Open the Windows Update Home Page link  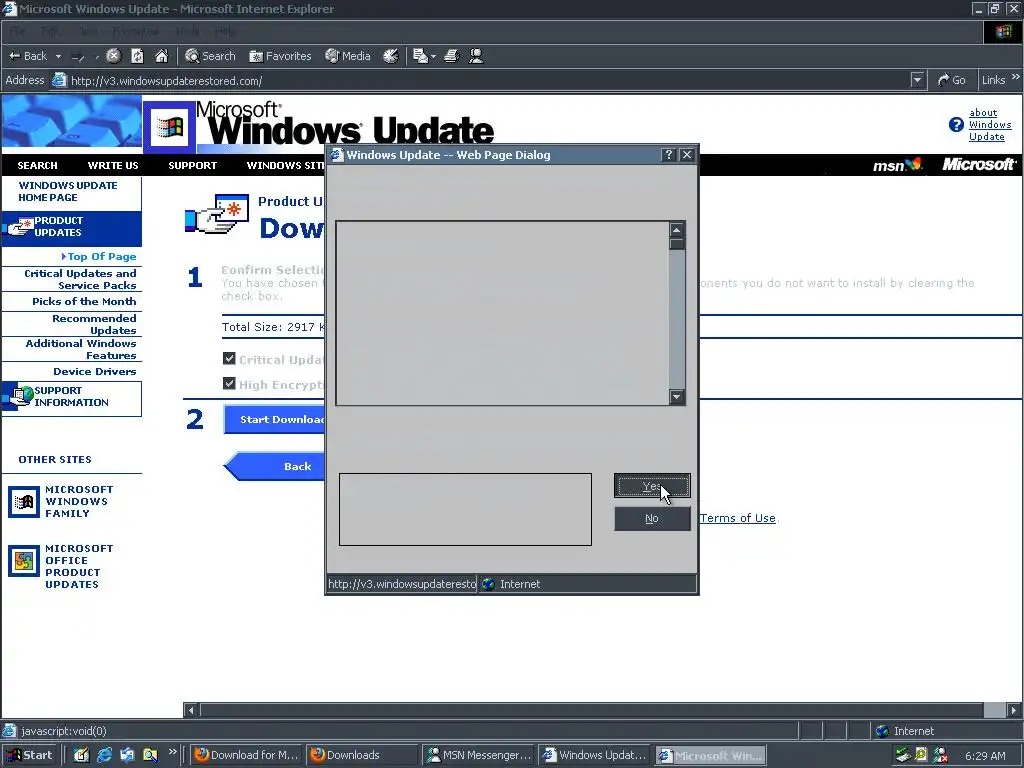coord(68,191)
